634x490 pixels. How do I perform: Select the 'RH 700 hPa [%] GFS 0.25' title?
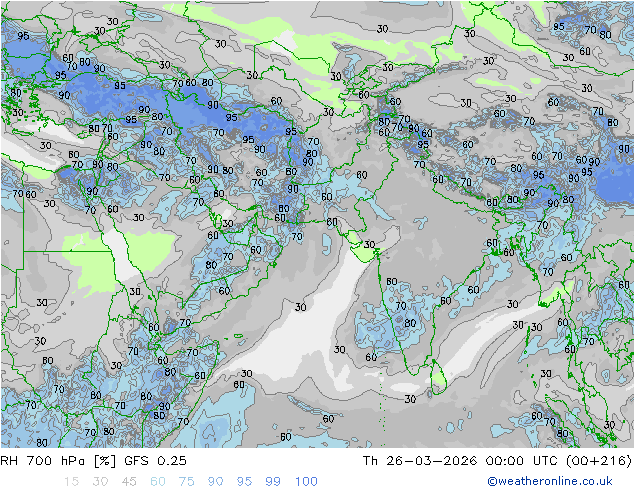point(93,461)
